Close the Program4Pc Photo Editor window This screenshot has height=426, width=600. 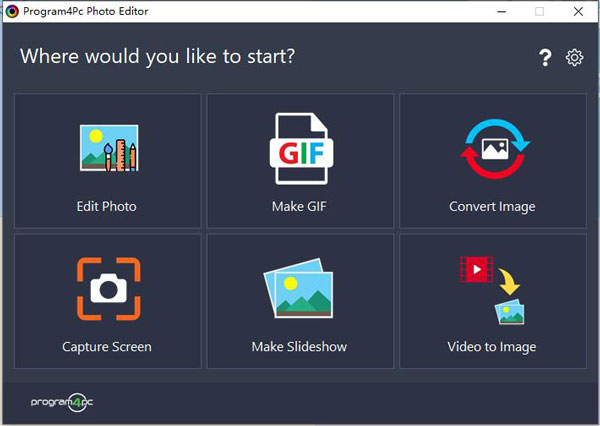click(x=578, y=11)
